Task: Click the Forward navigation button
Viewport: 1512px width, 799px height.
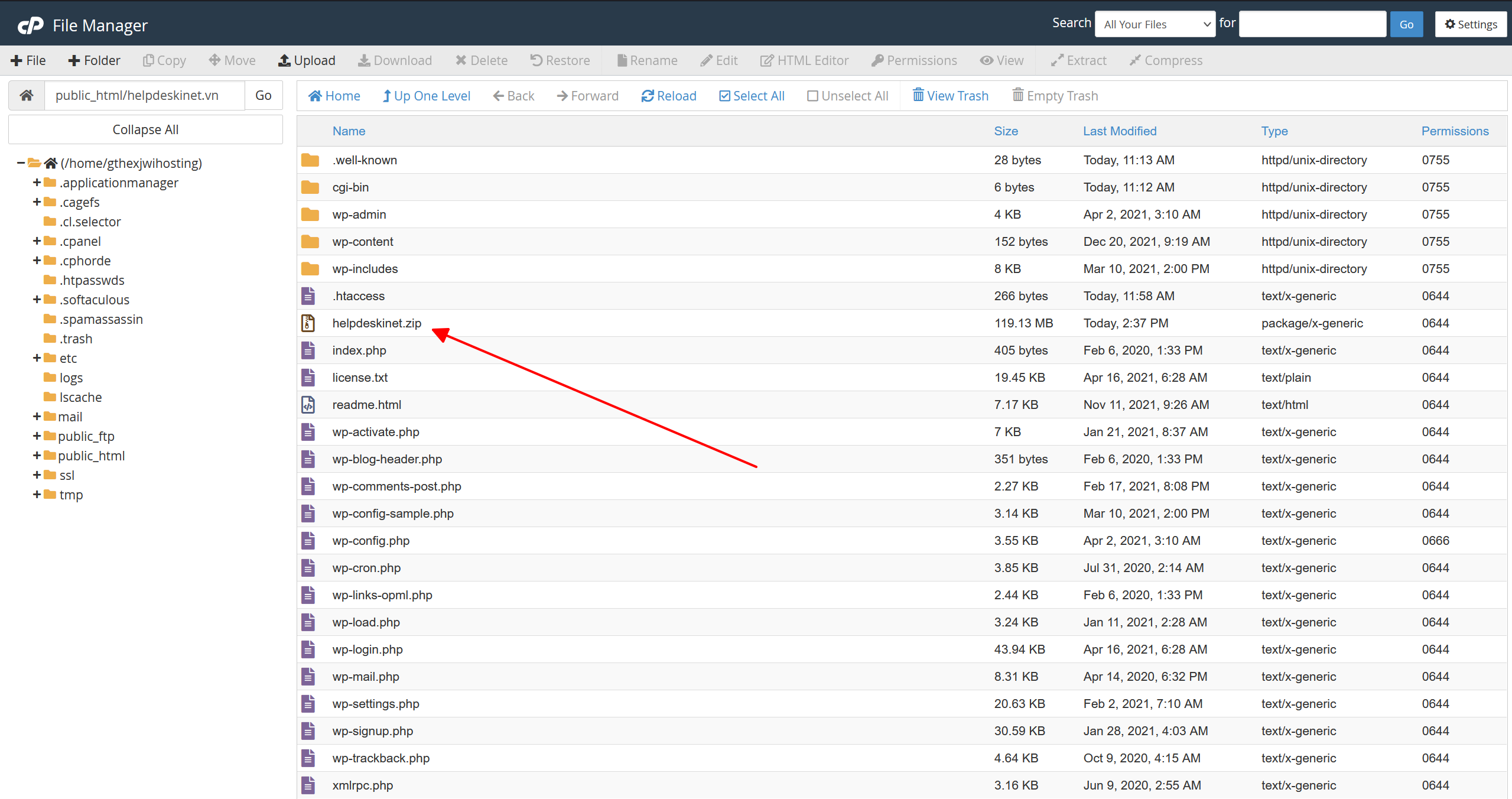Action: point(587,96)
